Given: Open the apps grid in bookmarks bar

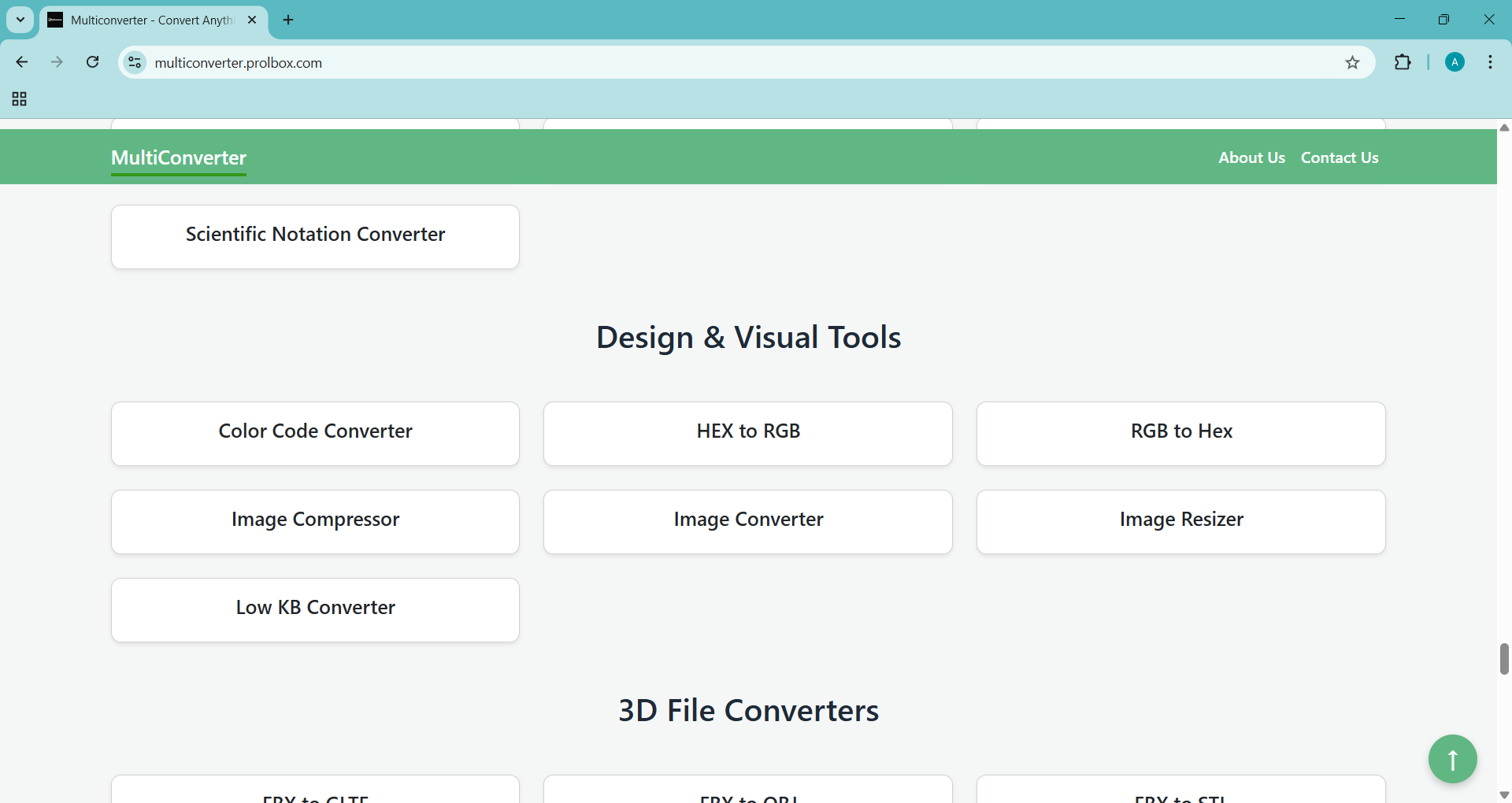Looking at the screenshot, I should click(x=20, y=99).
